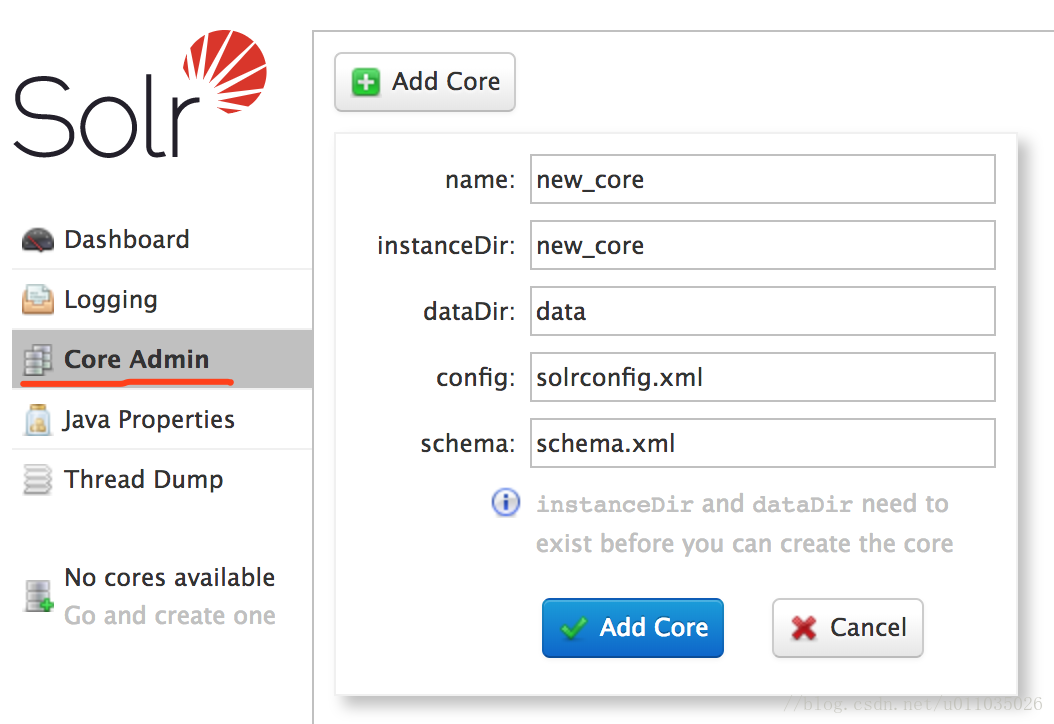Click the green plus icon on top Add Core
This screenshot has width=1054, height=724.
click(366, 82)
